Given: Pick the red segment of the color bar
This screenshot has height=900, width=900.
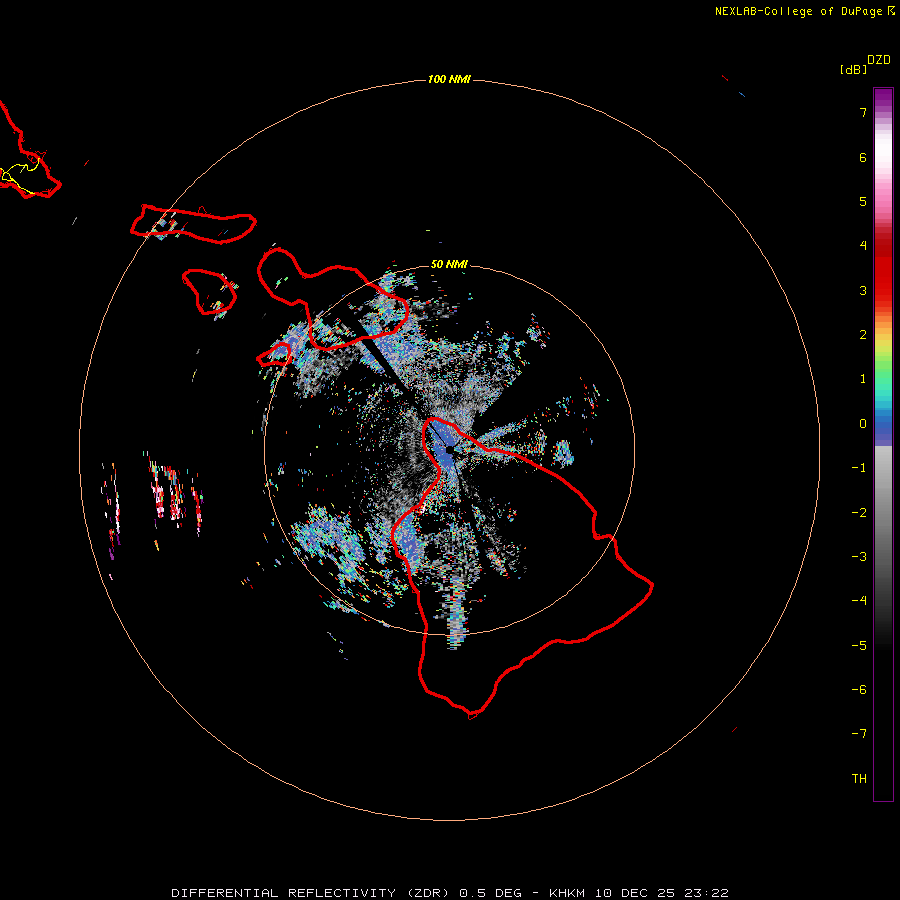Looking at the screenshot, I should tap(883, 270).
